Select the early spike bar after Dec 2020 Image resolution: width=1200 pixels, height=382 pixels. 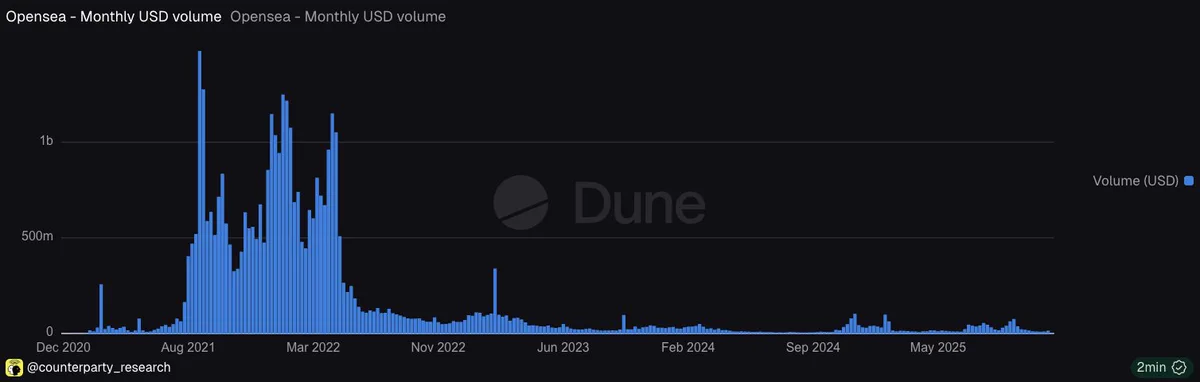click(x=101, y=309)
